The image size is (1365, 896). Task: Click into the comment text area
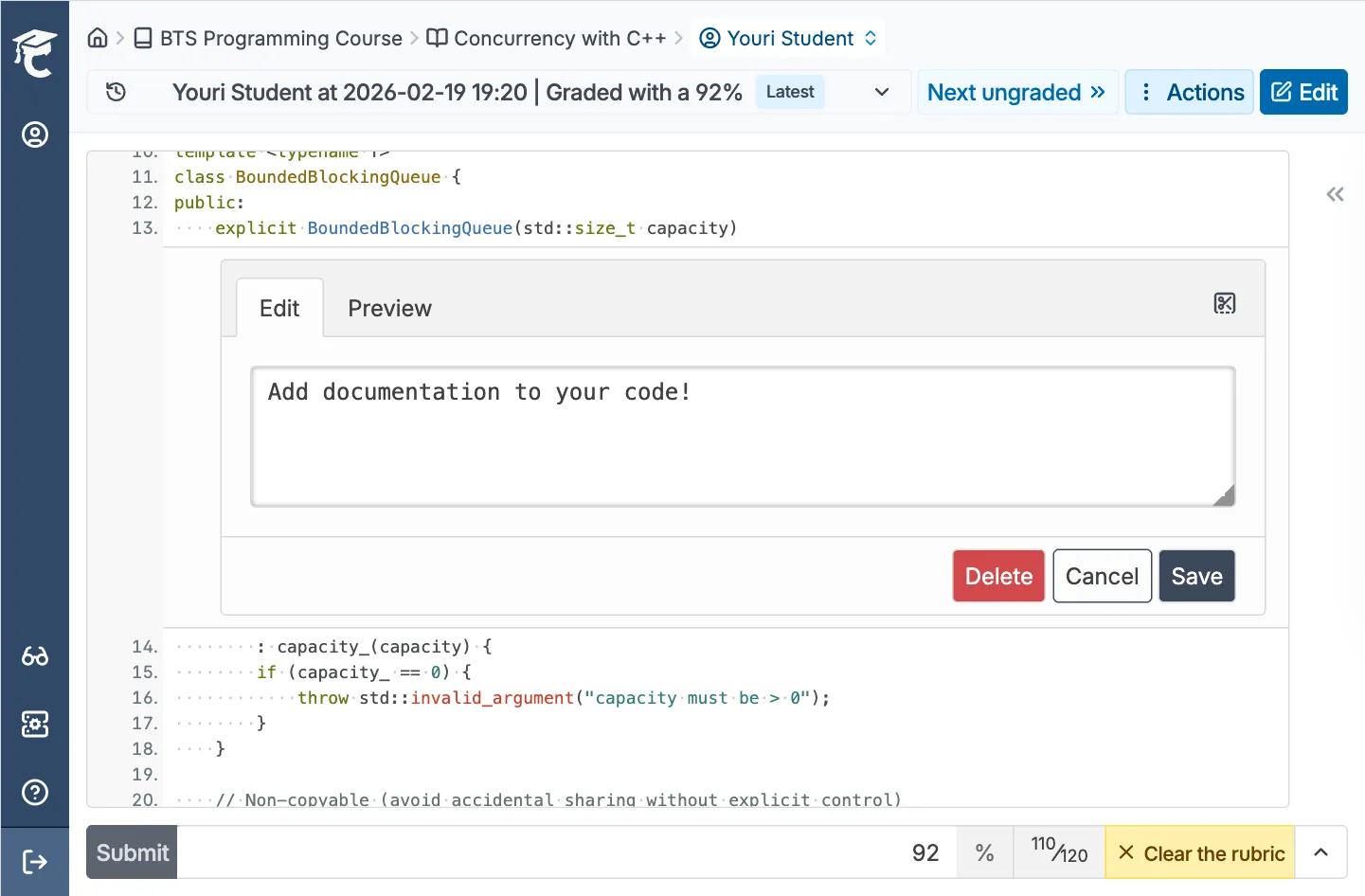pyautogui.click(x=743, y=437)
